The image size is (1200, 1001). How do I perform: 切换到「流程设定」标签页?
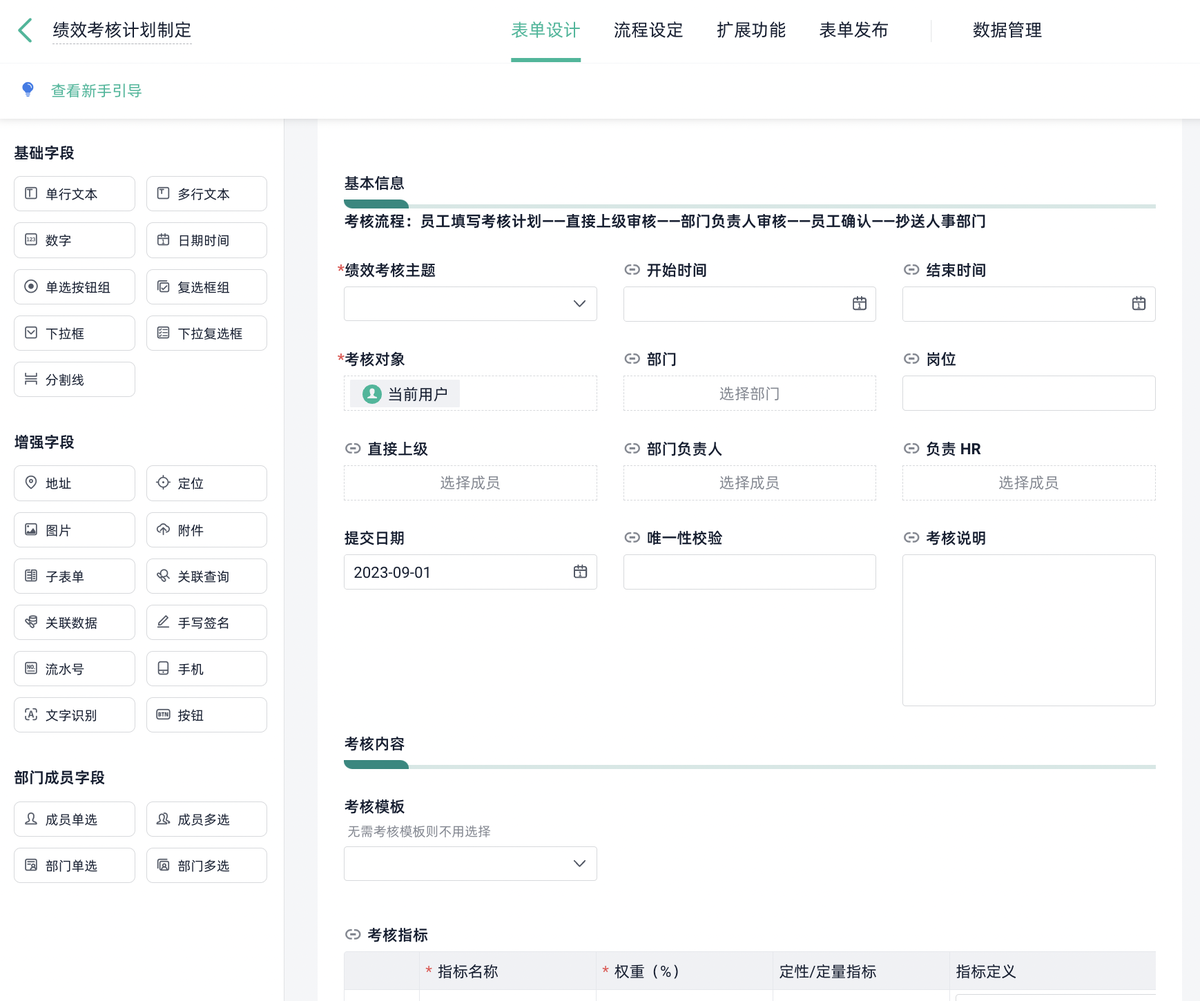coord(647,31)
